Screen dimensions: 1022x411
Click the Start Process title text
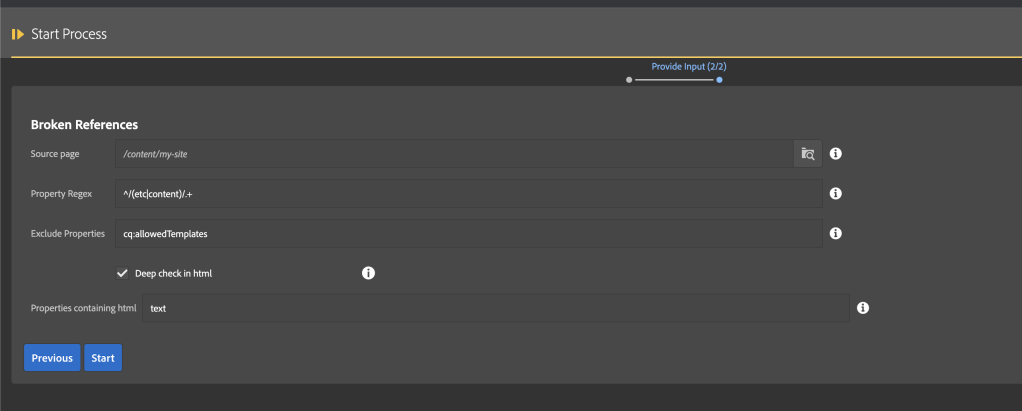pyautogui.click(x=69, y=34)
